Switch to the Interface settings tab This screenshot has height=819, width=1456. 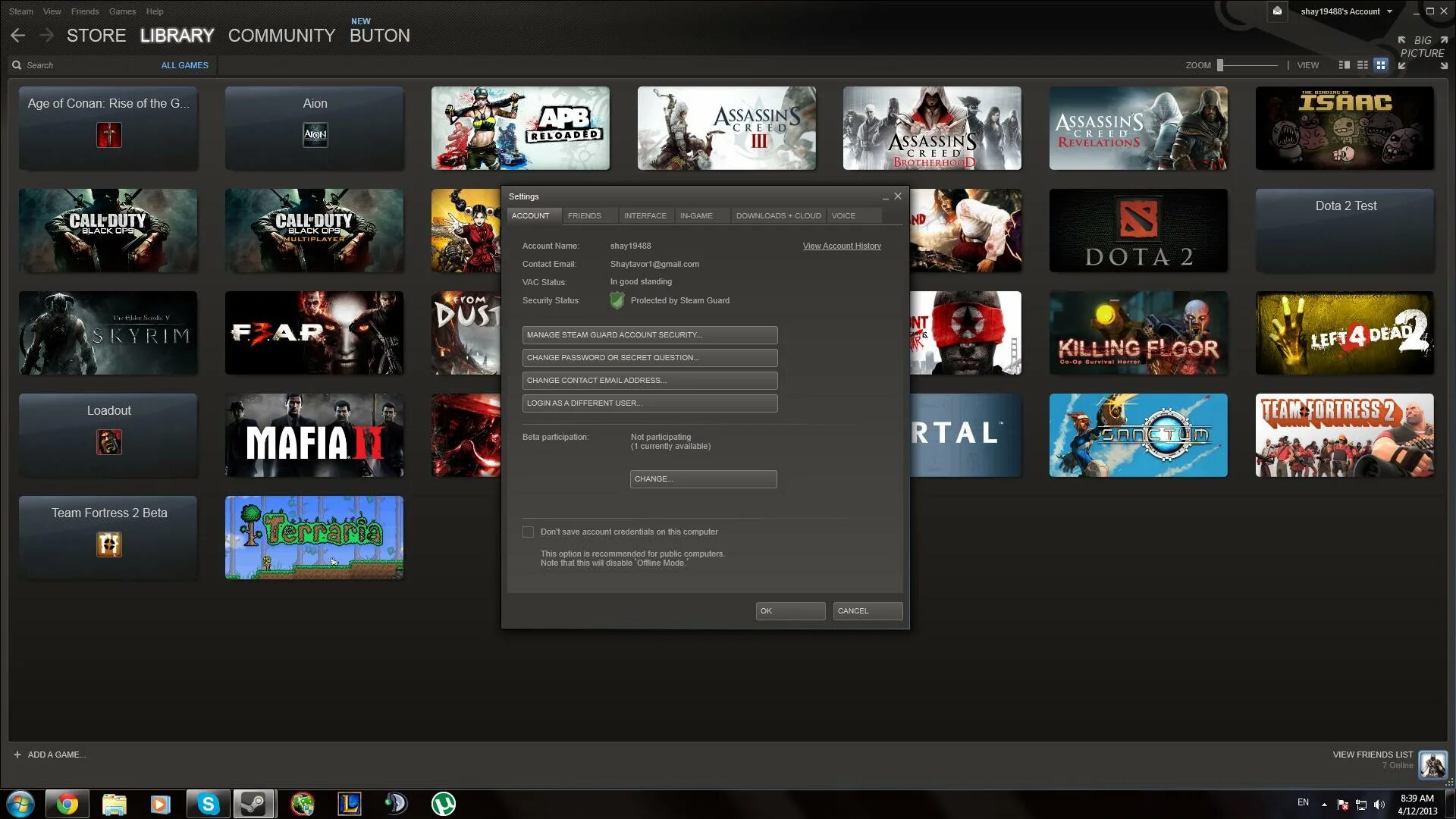tap(645, 216)
